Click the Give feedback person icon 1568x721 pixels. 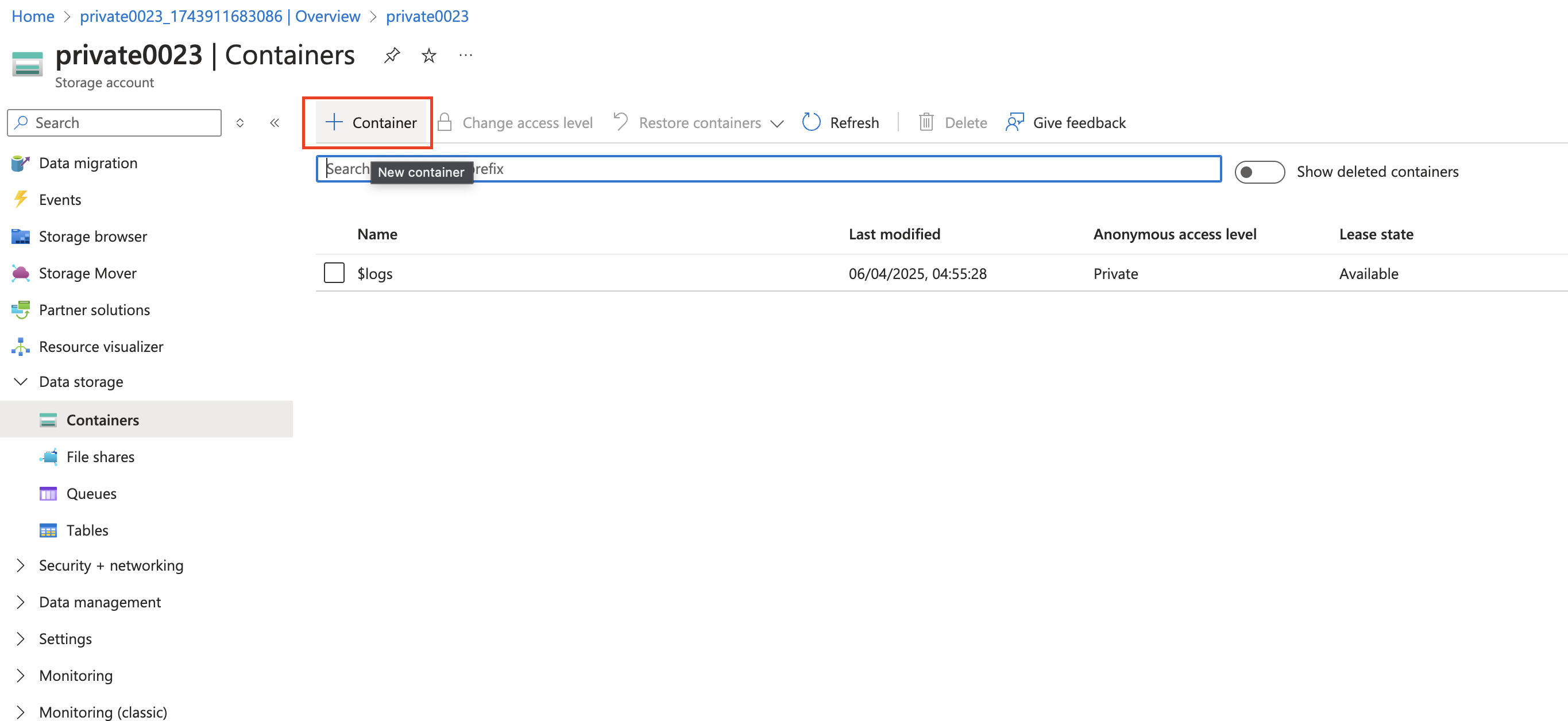coord(1015,122)
